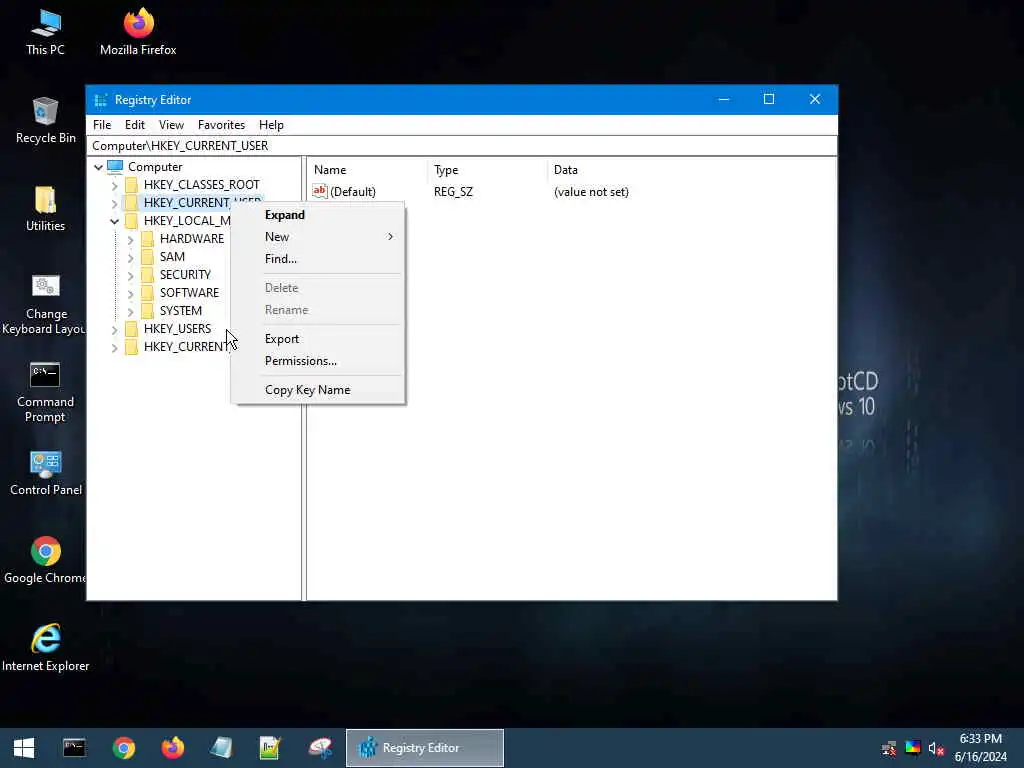Click the taskbar clock showing 6:33 PM
This screenshot has width=1024, height=768.
click(x=980, y=748)
